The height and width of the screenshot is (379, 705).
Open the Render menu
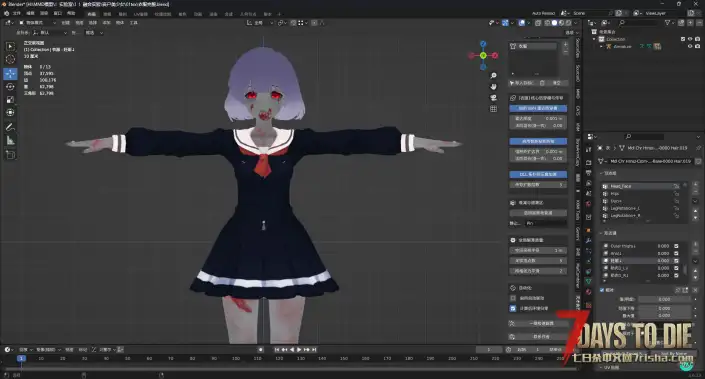[x=44, y=13]
